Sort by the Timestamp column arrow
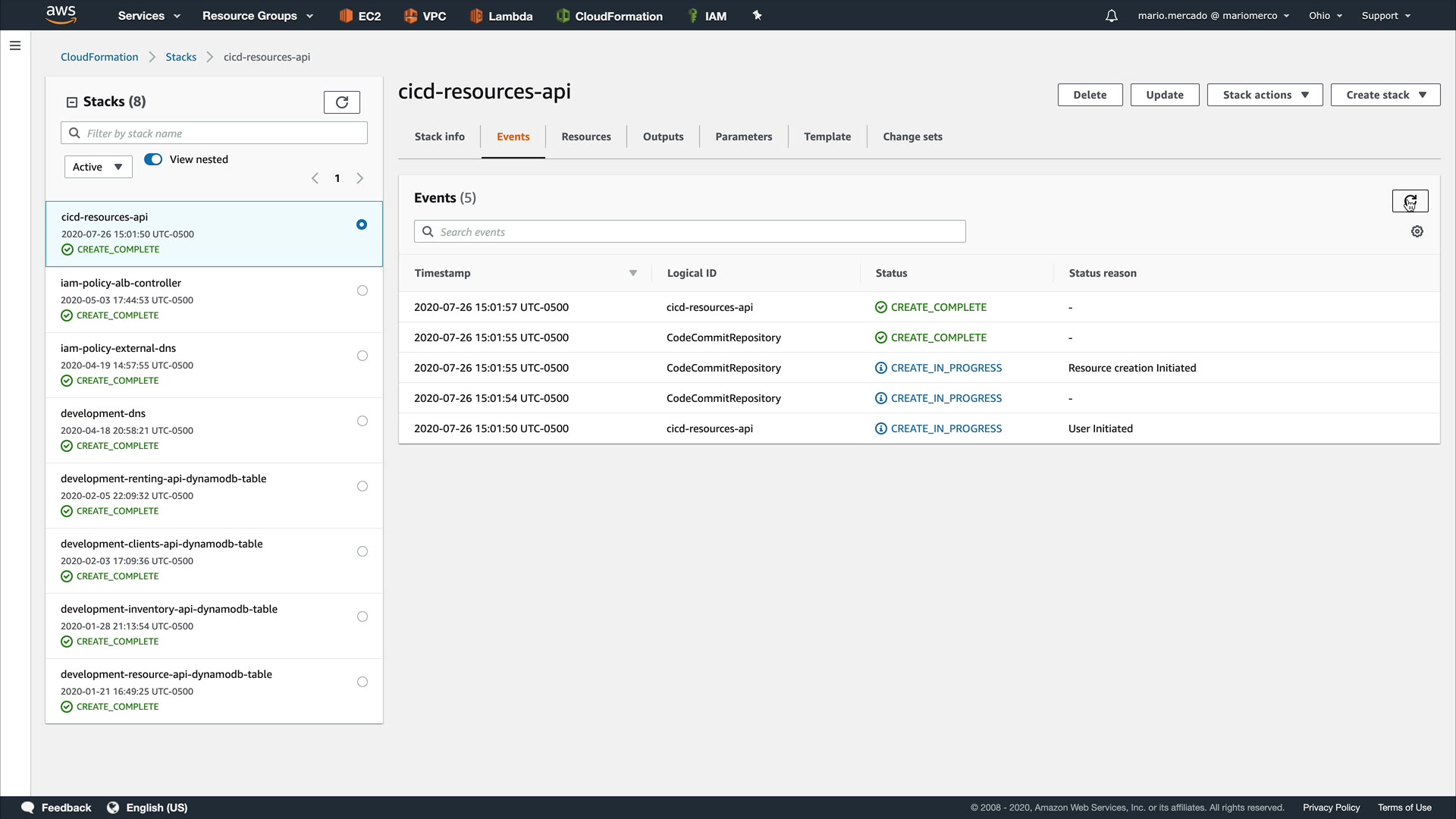 [x=632, y=273]
